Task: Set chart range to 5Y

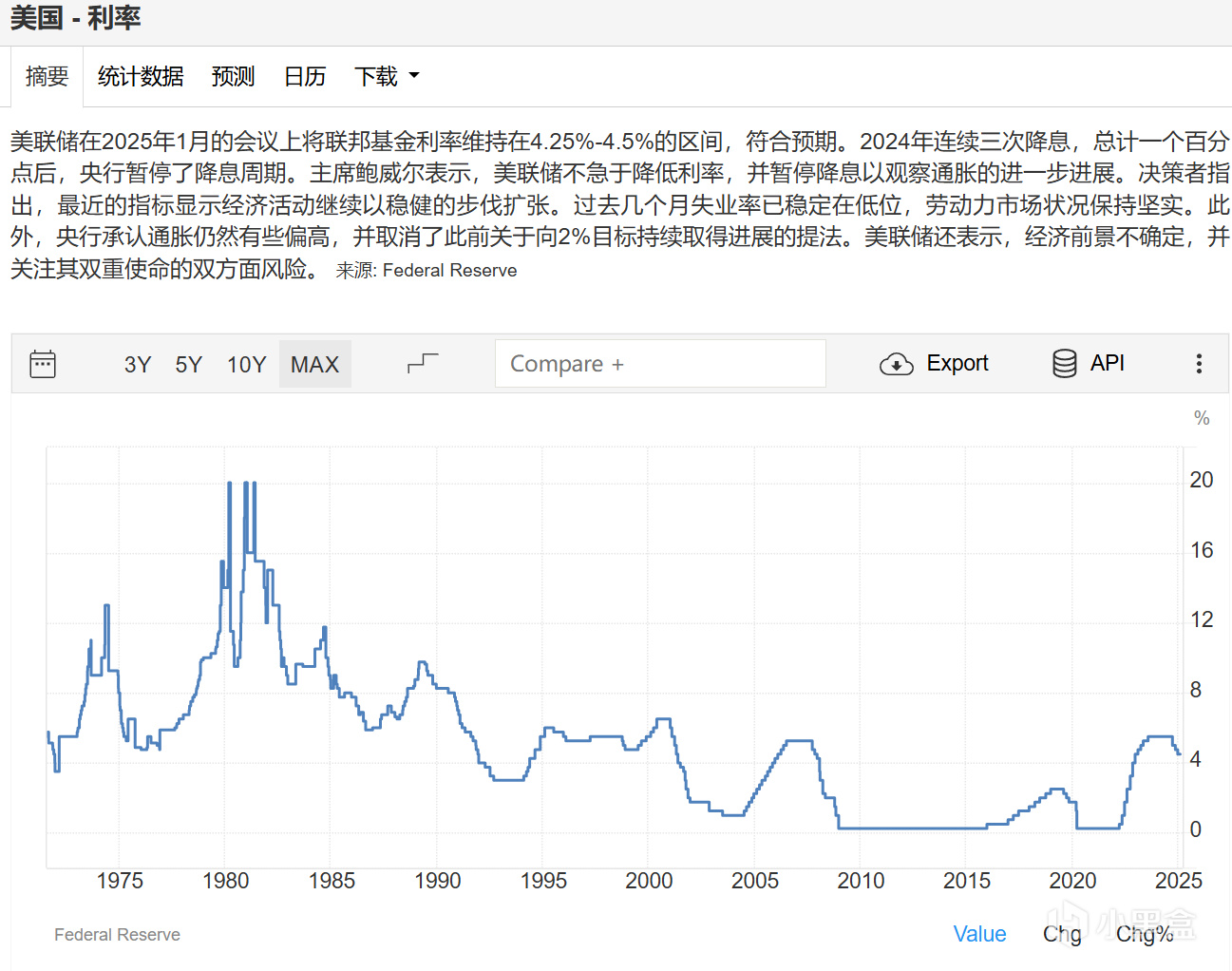Action: 189,365
